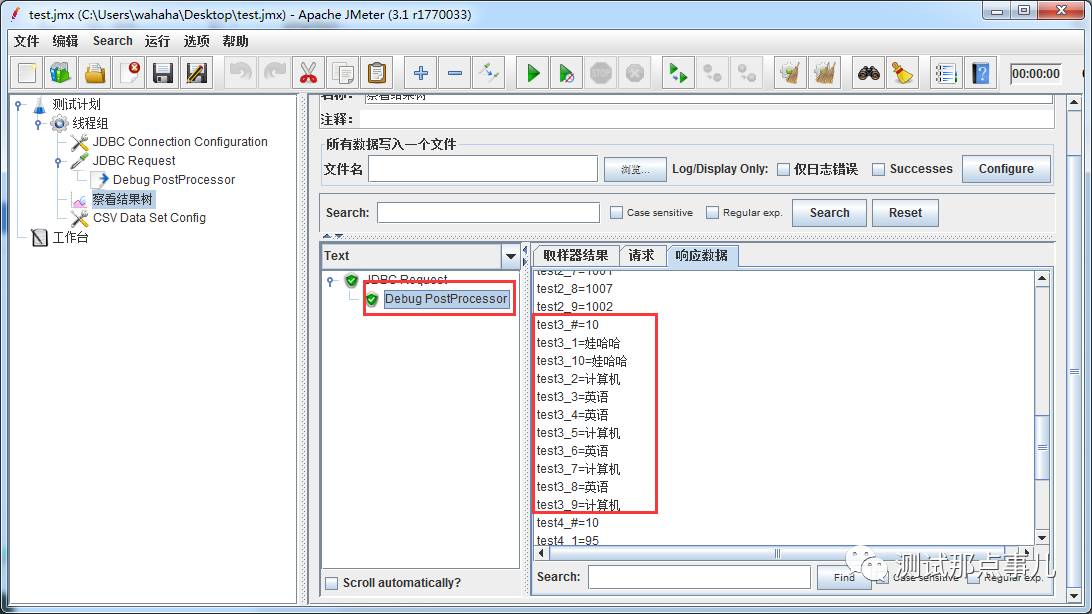
Task: Open the 运行 menu
Action: point(157,41)
